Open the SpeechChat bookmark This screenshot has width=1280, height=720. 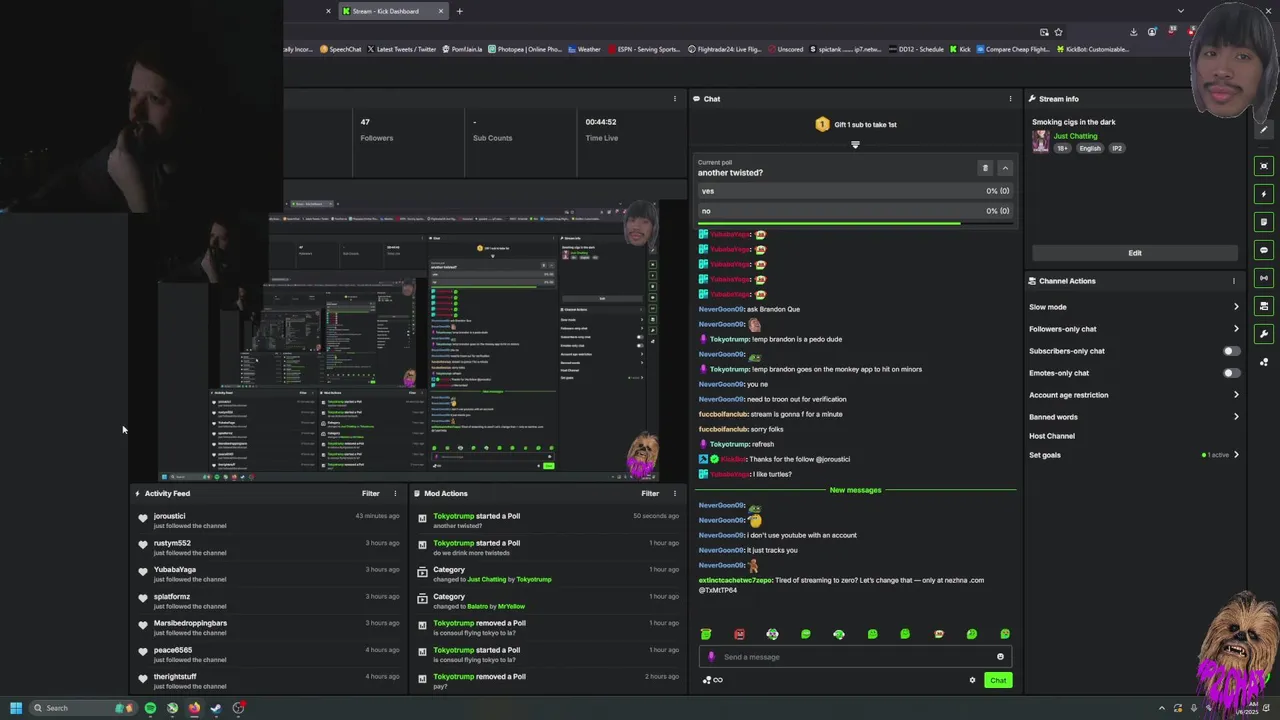click(341, 49)
